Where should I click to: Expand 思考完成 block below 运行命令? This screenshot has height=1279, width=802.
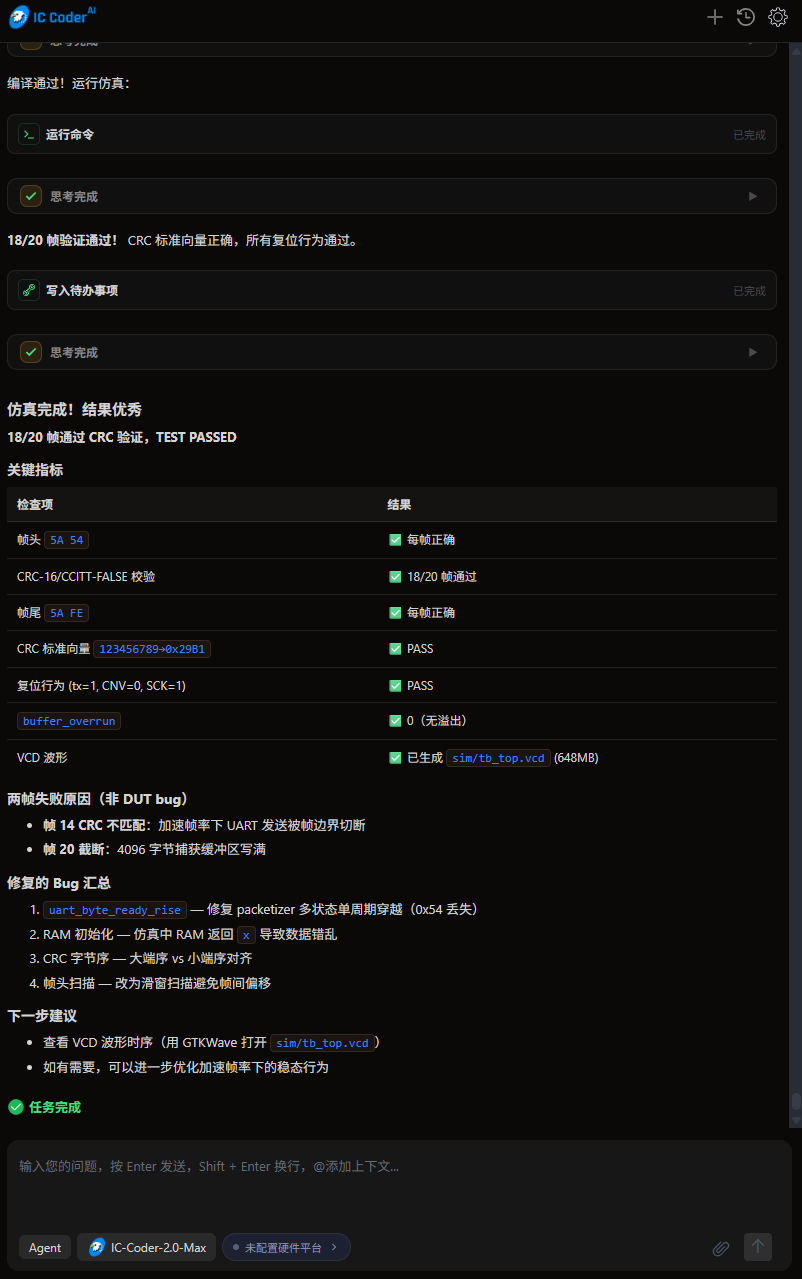pyautogui.click(x=392, y=196)
